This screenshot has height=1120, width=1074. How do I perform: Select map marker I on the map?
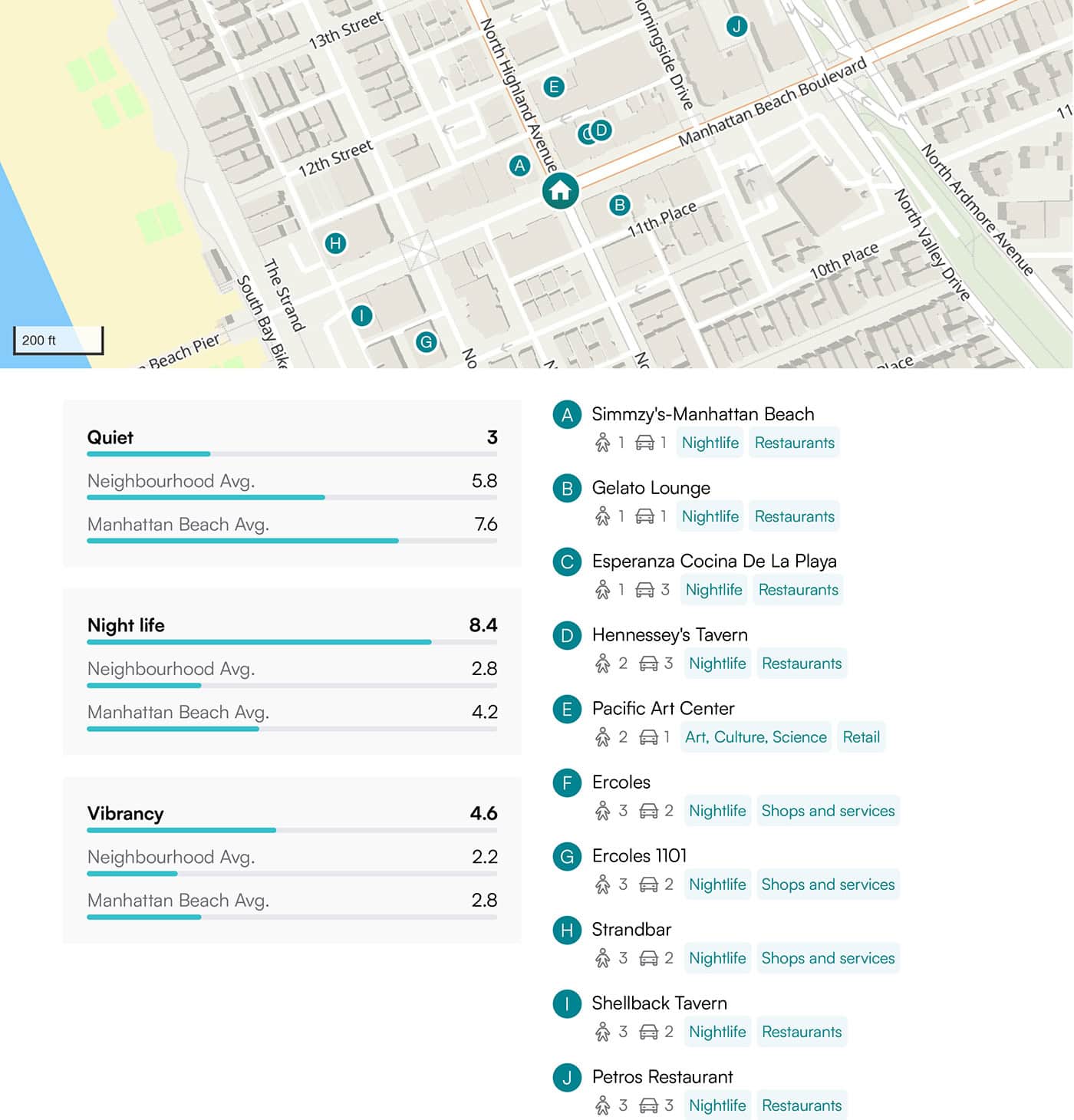(x=361, y=315)
